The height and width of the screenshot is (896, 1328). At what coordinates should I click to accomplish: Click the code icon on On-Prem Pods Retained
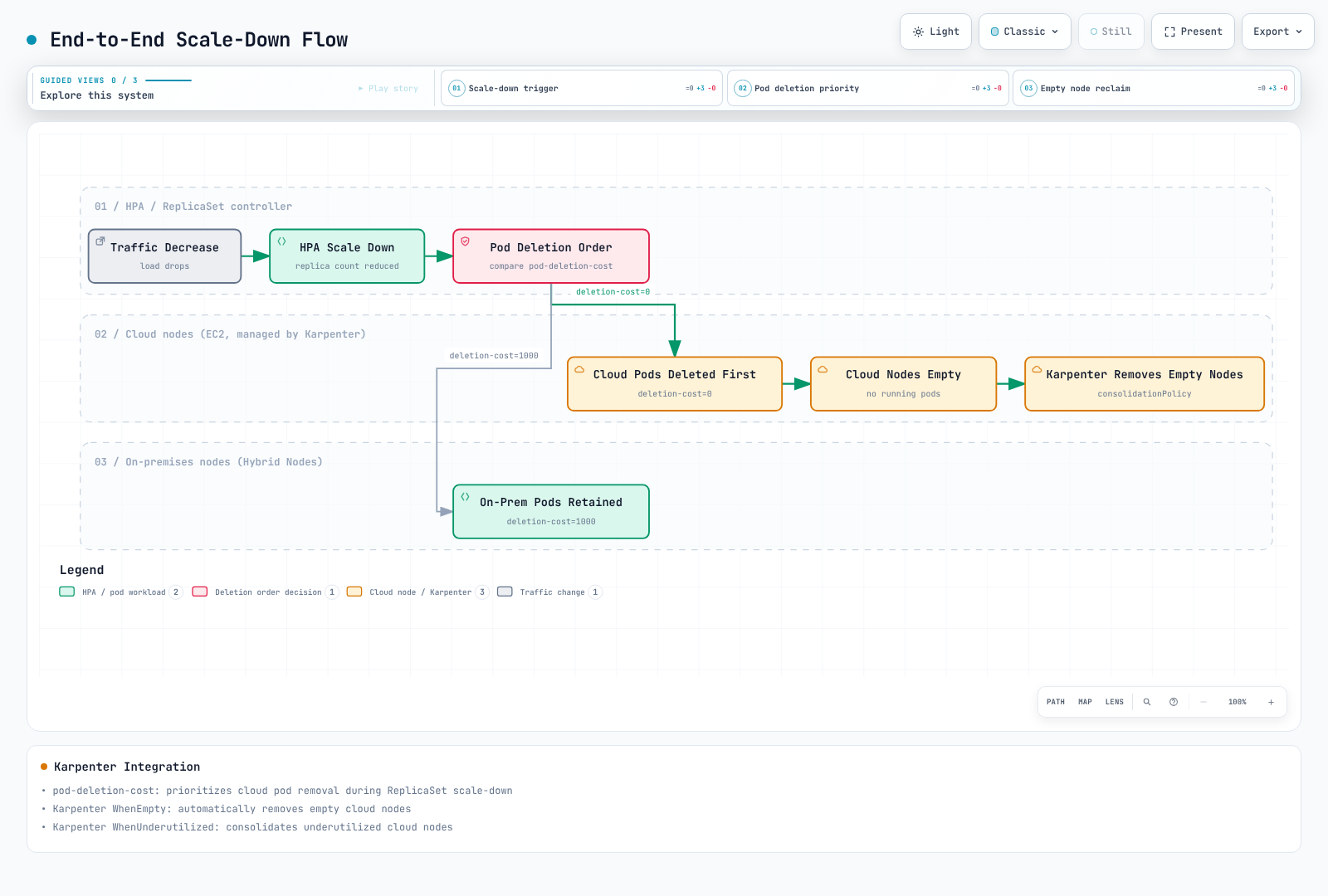click(x=465, y=497)
